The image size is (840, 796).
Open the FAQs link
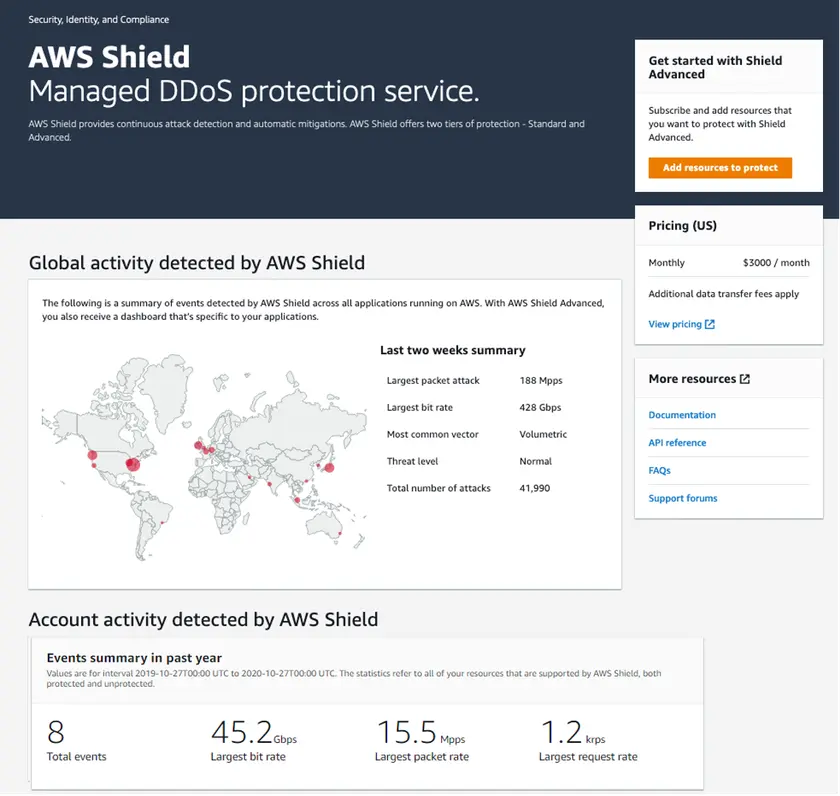[659, 470]
